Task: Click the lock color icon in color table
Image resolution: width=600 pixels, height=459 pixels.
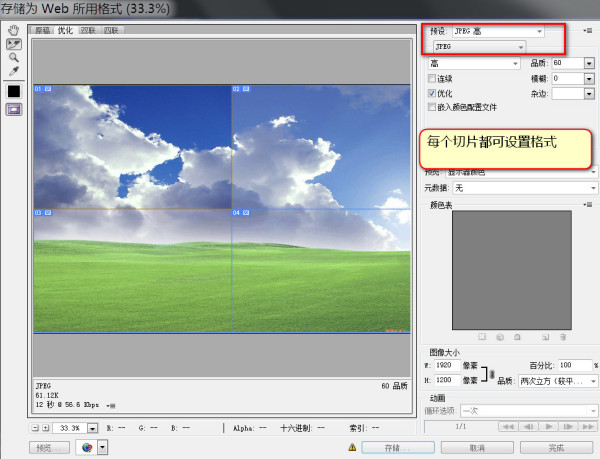Action: [517, 337]
